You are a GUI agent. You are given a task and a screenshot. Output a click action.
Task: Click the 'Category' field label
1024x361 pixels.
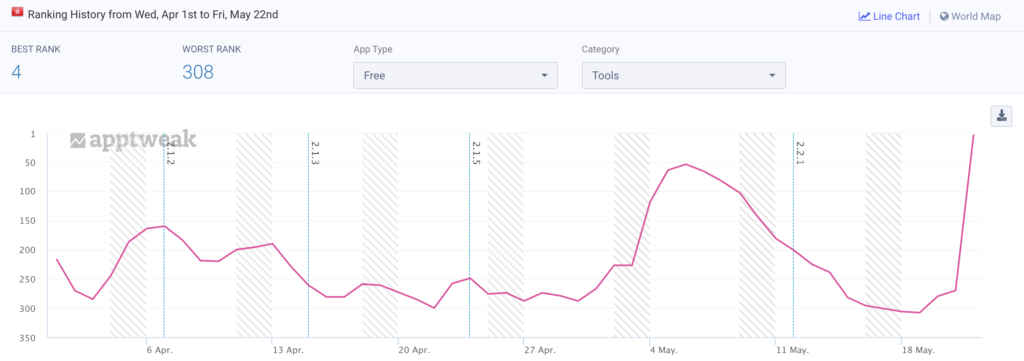tap(601, 49)
